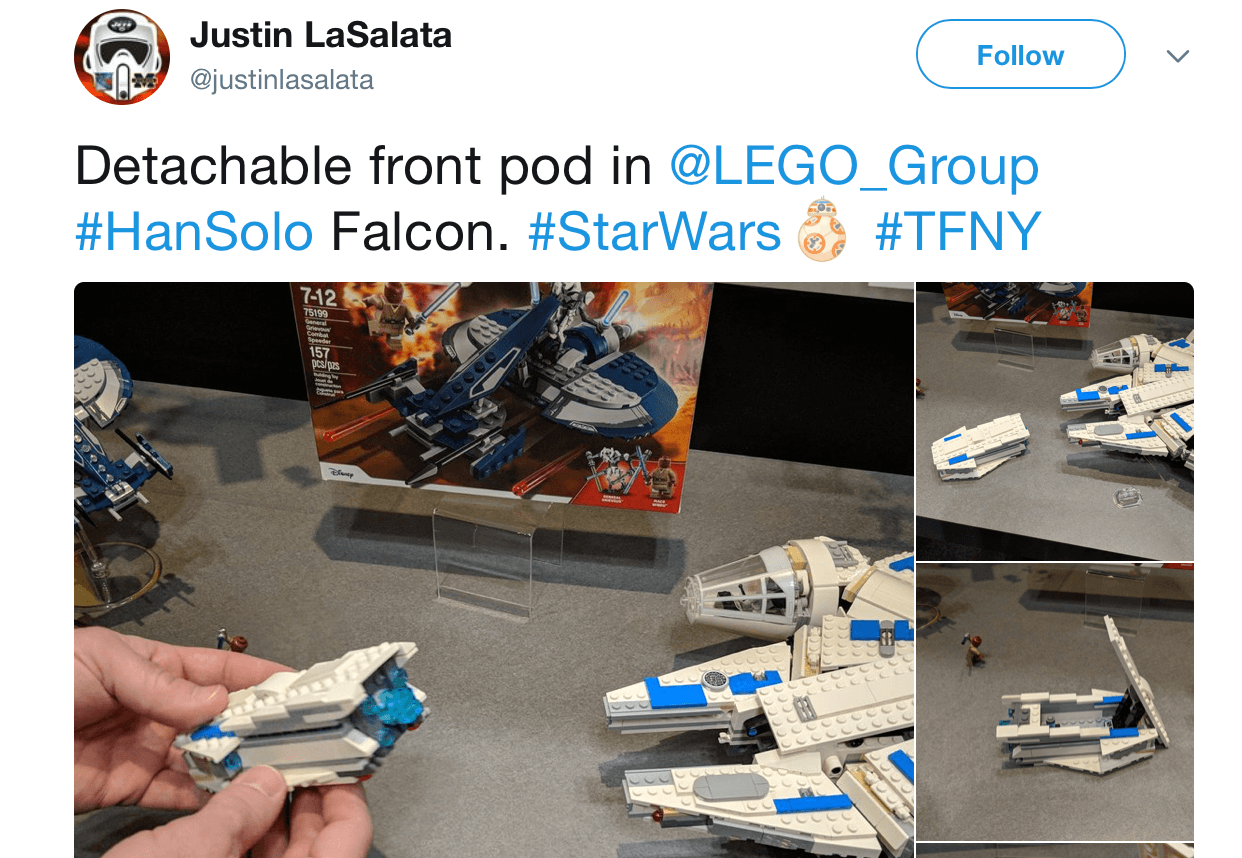Image resolution: width=1242 pixels, height=858 pixels.
Task: Open the Justin LaSalata display name link
Action: coord(321,36)
